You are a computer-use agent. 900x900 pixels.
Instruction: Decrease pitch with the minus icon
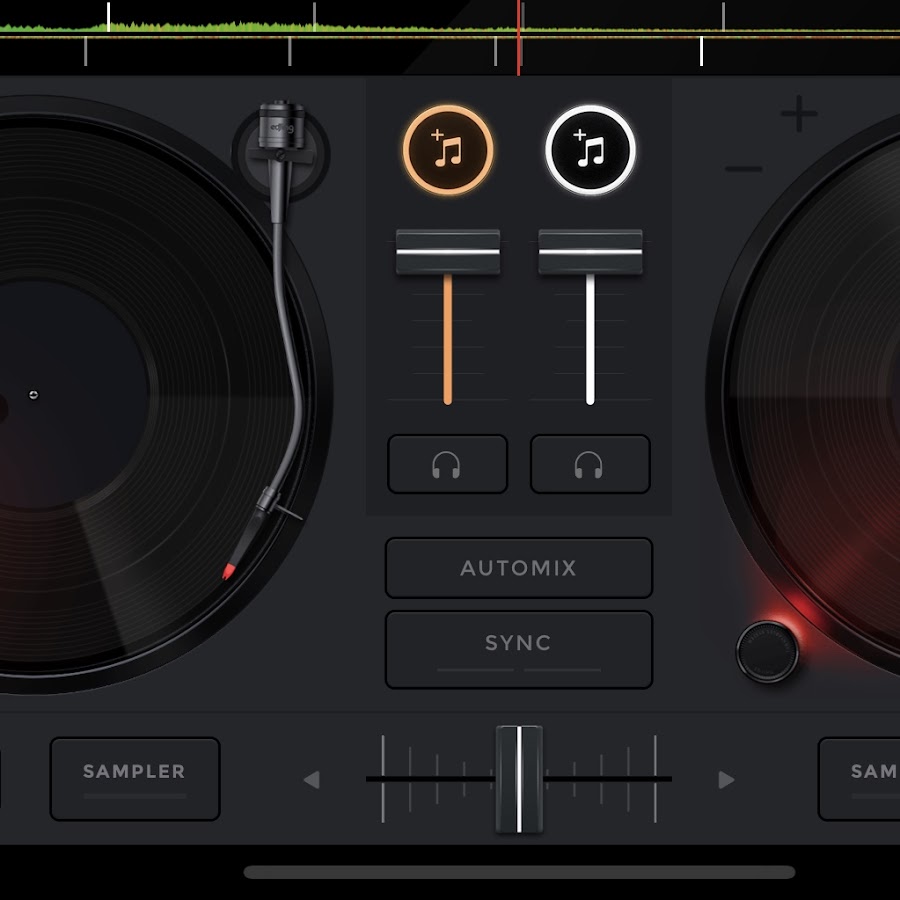click(x=744, y=169)
